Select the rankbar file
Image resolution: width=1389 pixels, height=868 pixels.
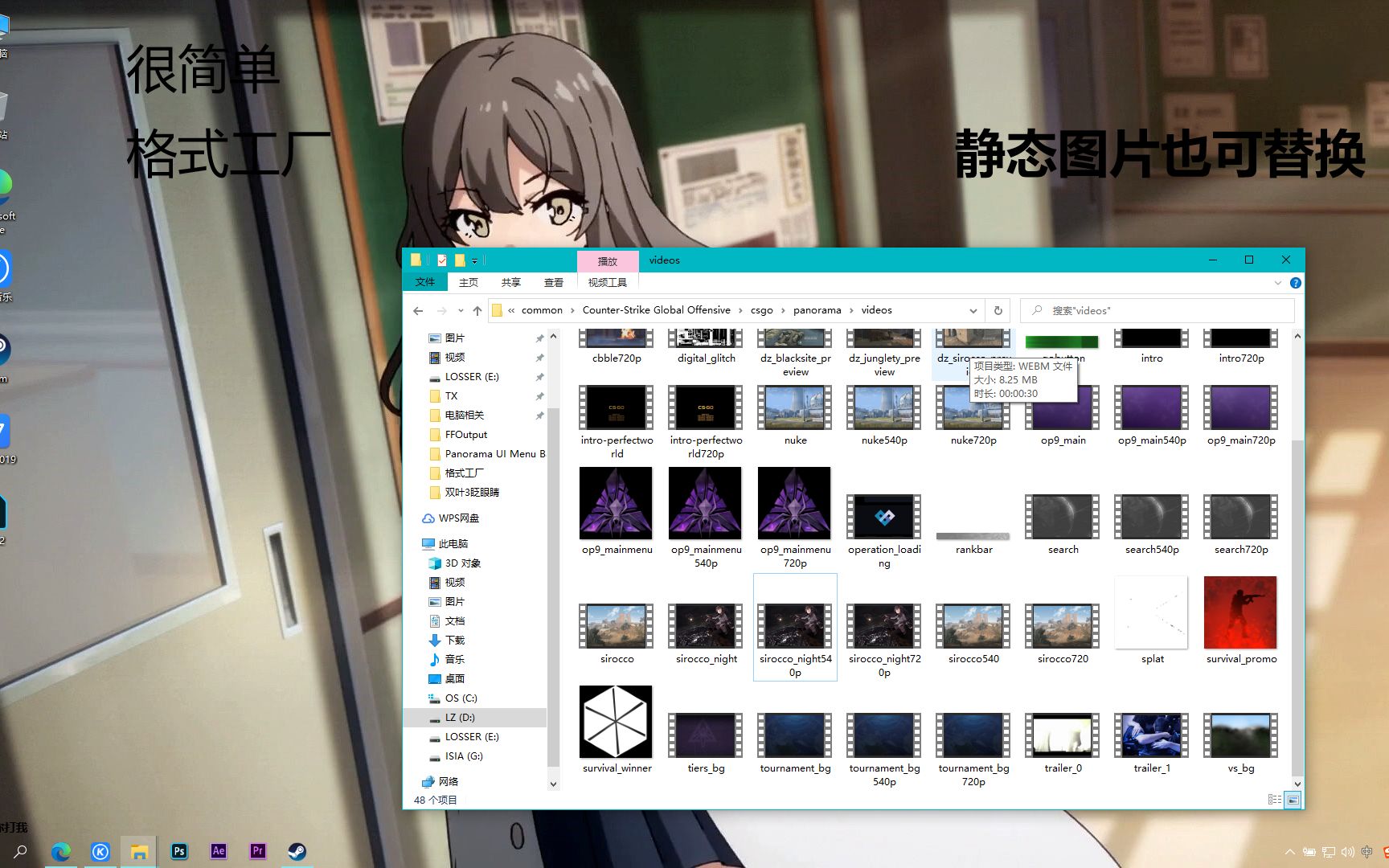973,542
